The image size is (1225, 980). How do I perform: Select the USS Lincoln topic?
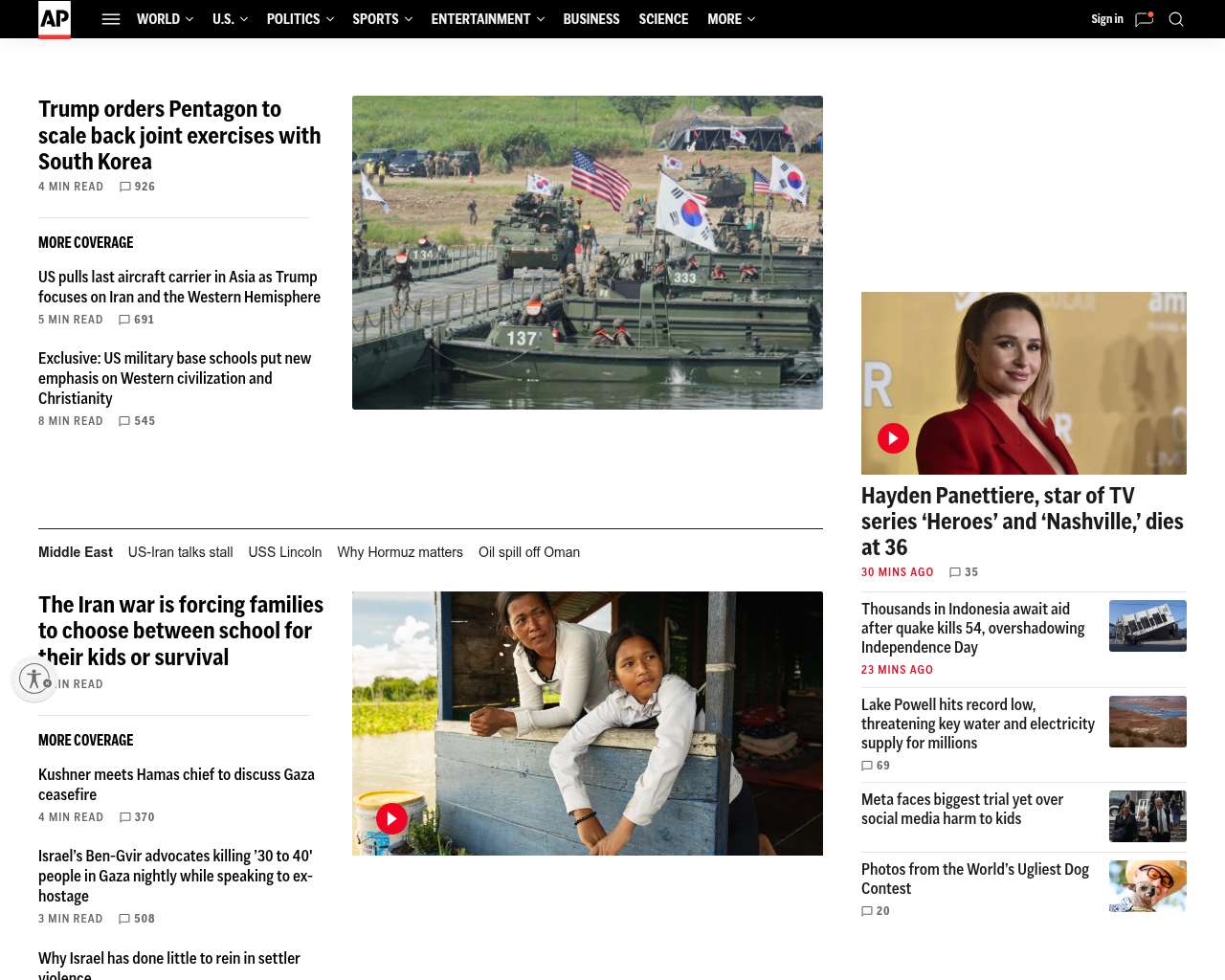pos(285,552)
